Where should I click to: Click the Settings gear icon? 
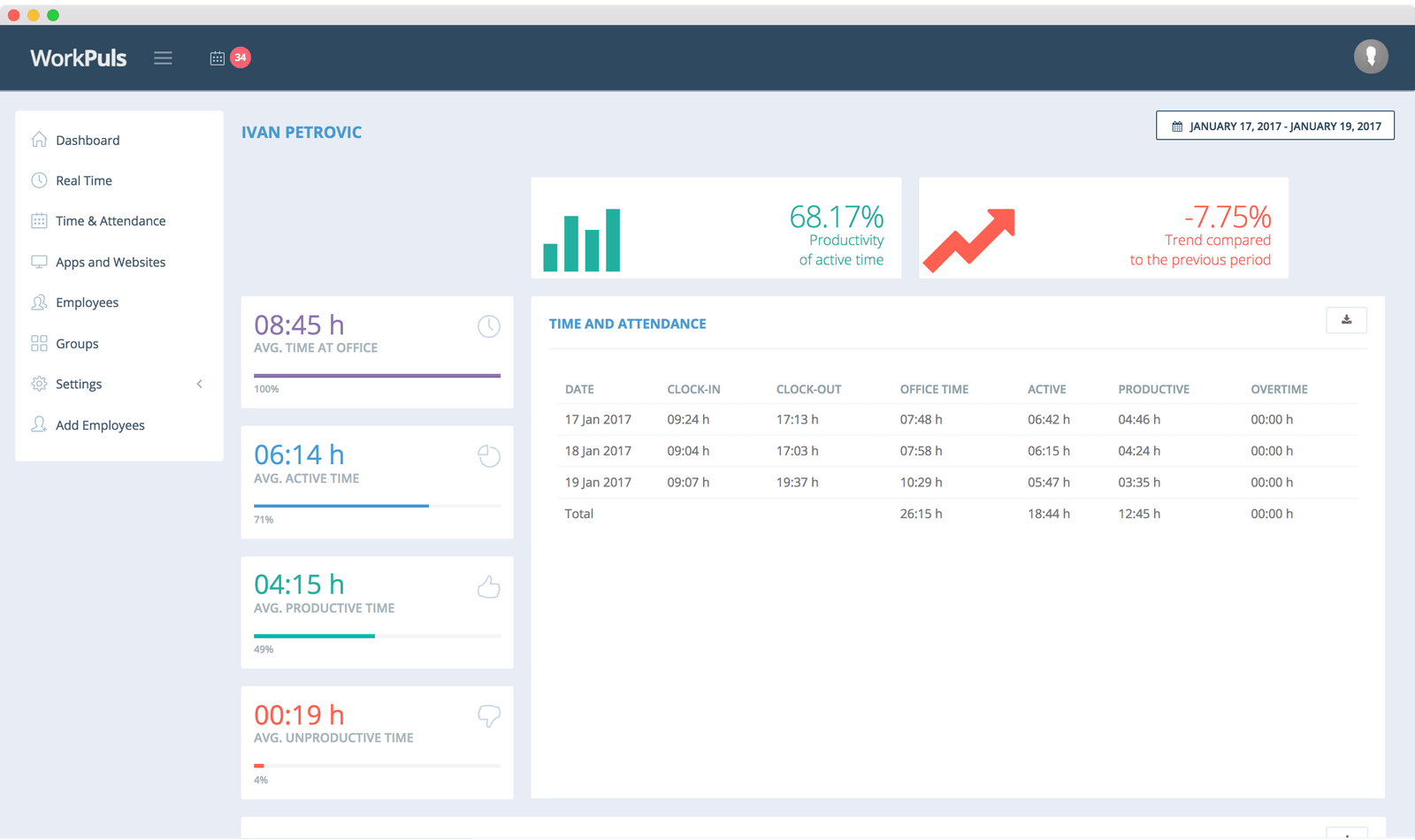(39, 384)
